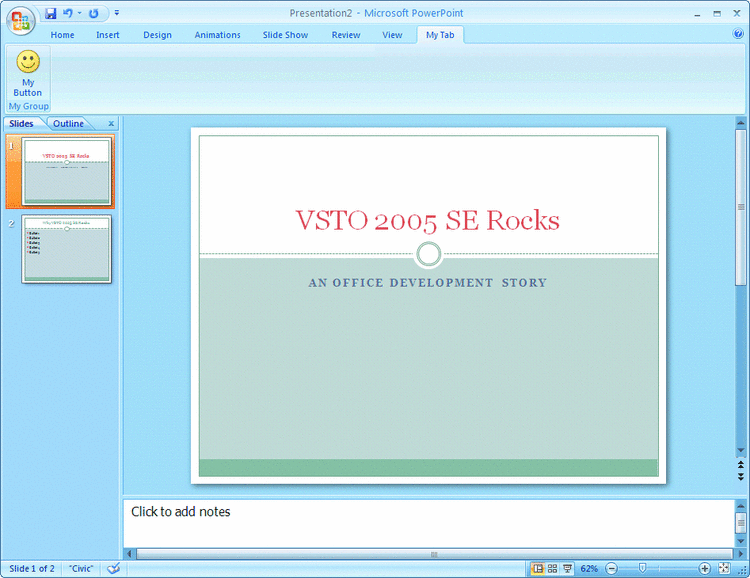This screenshot has height=578, width=750.
Task: Start the Slide Show view
Action: coord(567,568)
